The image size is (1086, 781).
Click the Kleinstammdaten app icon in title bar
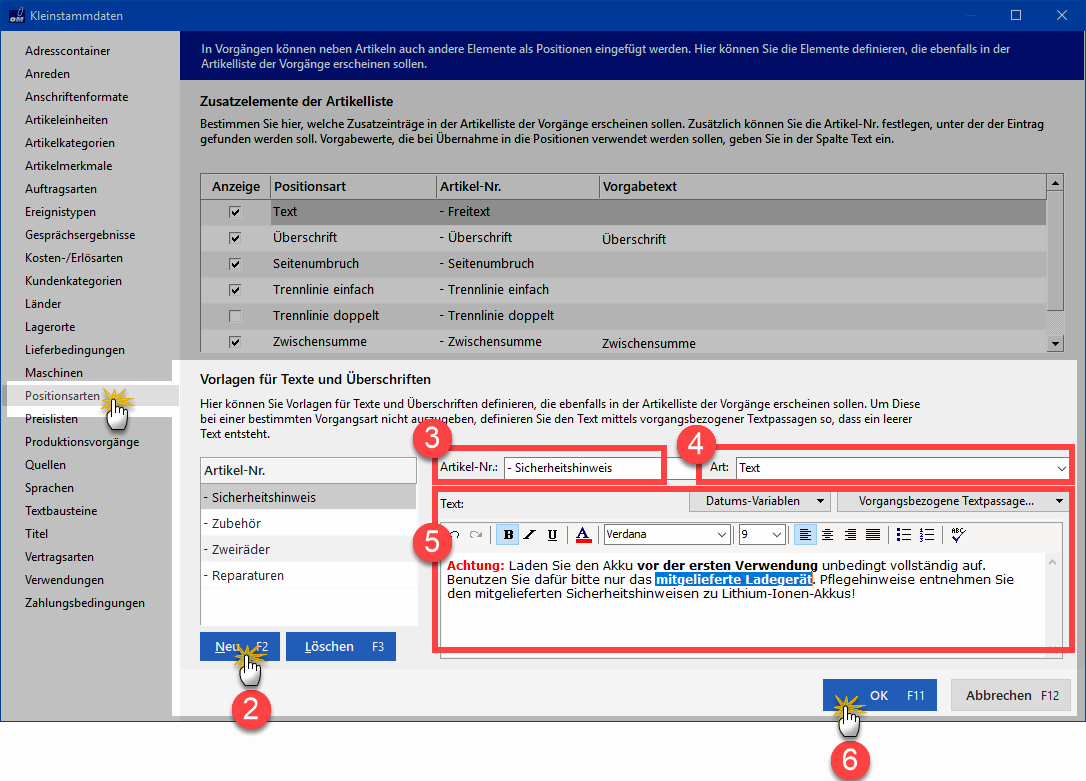(16, 15)
